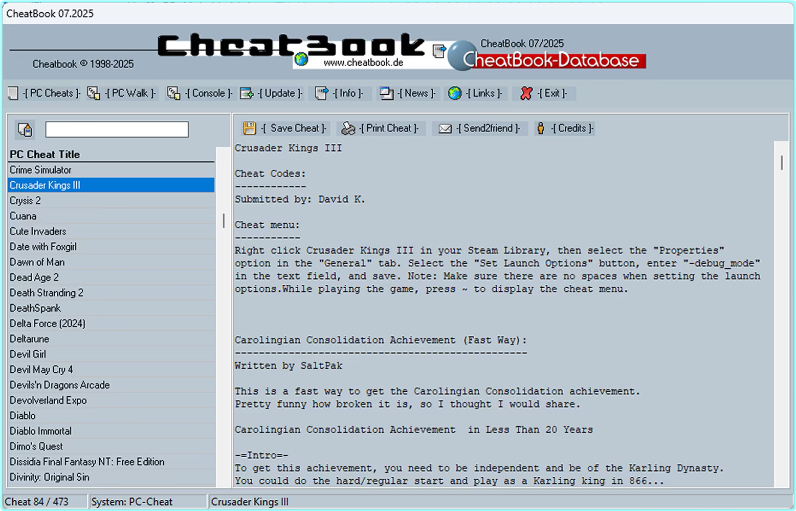Click the search icon beside the search box
The height and width of the screenshot is (511, 796).
pos(25,129)
